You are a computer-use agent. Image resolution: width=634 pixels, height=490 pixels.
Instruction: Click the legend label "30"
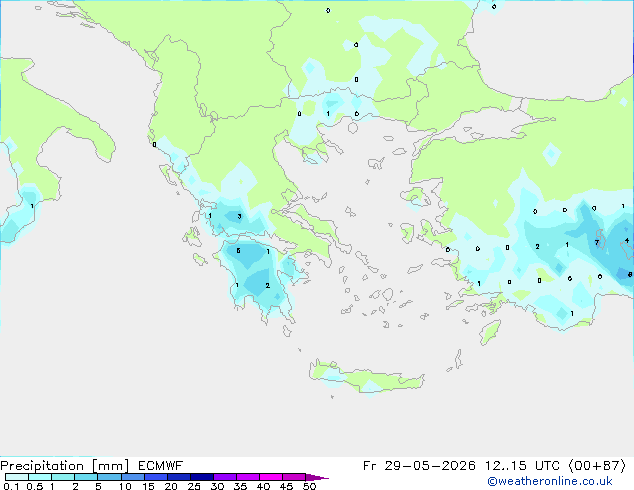(218, 486)
